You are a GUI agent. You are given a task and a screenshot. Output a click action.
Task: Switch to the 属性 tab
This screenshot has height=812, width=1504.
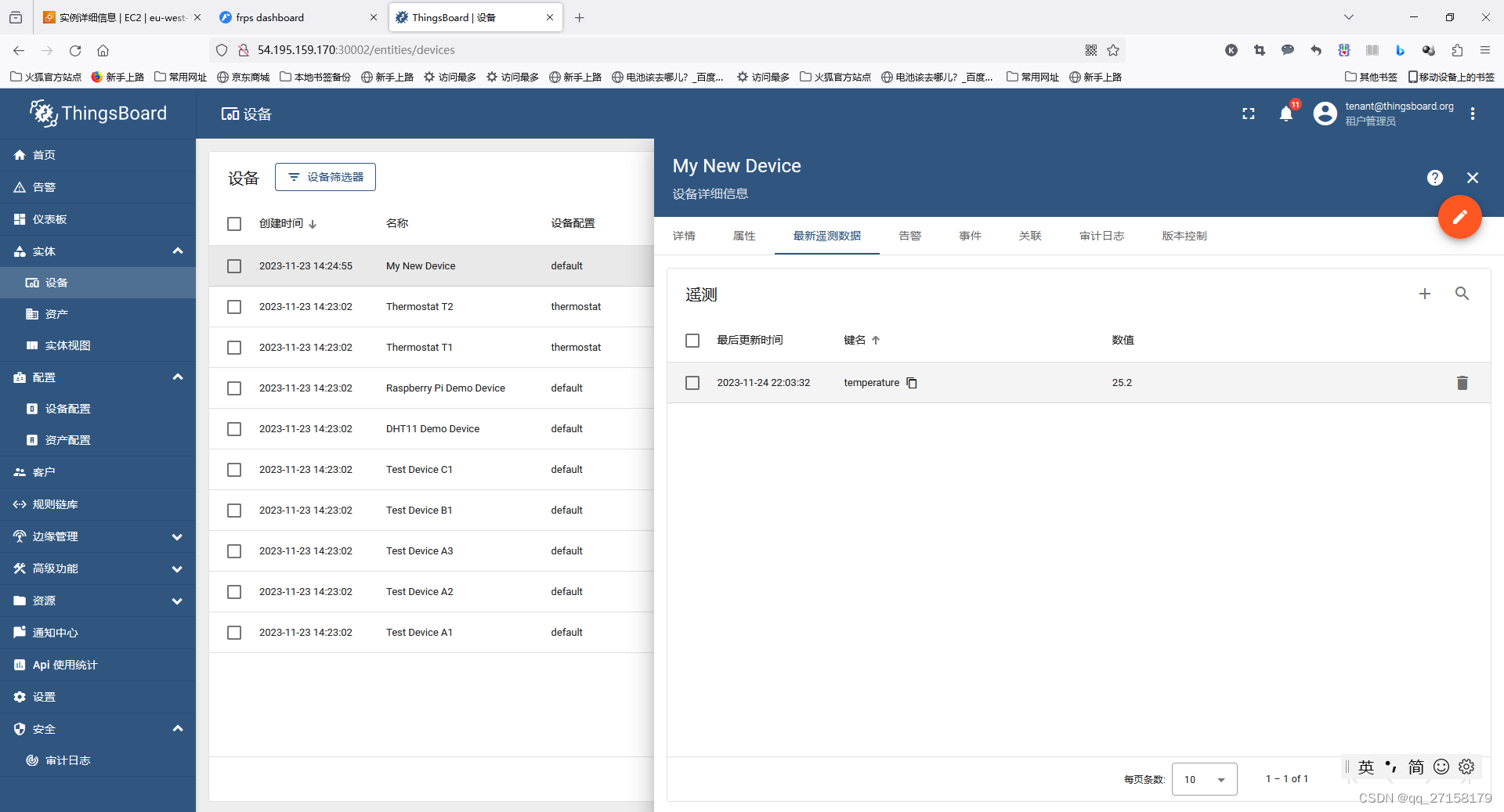744,236
